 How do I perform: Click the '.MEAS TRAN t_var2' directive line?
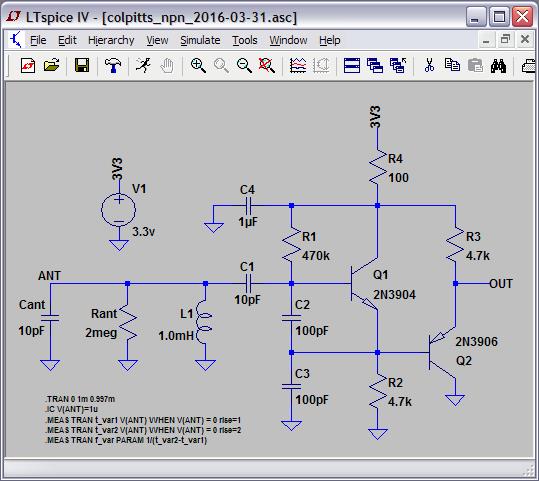143,430
